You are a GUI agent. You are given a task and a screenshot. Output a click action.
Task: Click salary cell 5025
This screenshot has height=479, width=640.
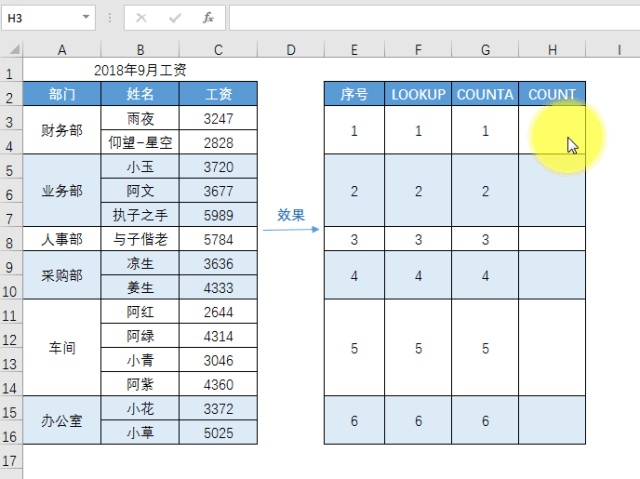[x=218, y=432]
